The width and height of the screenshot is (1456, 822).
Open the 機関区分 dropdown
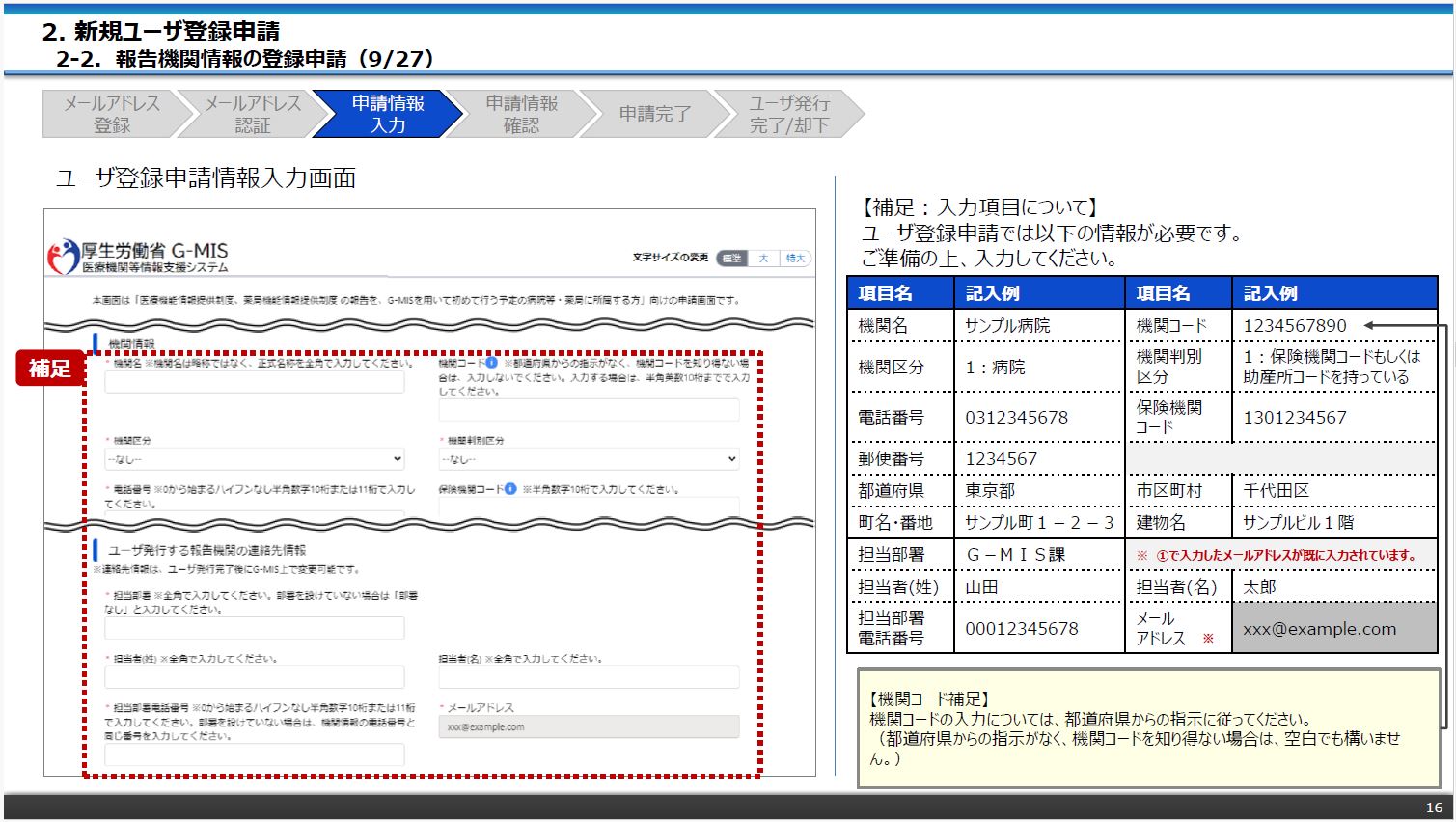tap(255, 459)
